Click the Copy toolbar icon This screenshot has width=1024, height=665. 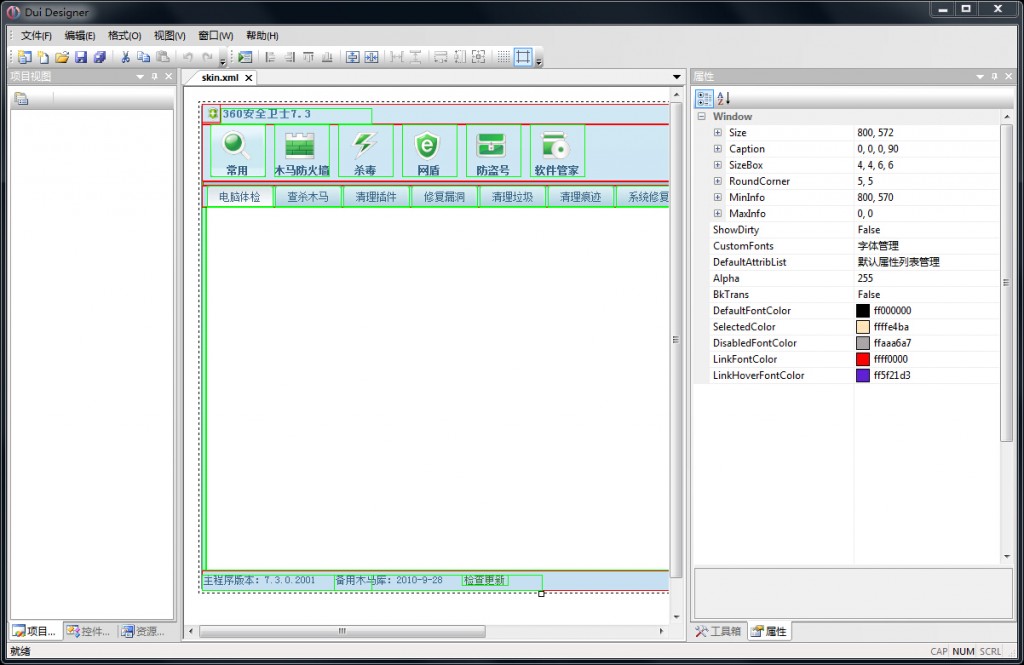(x=144, y=57)
